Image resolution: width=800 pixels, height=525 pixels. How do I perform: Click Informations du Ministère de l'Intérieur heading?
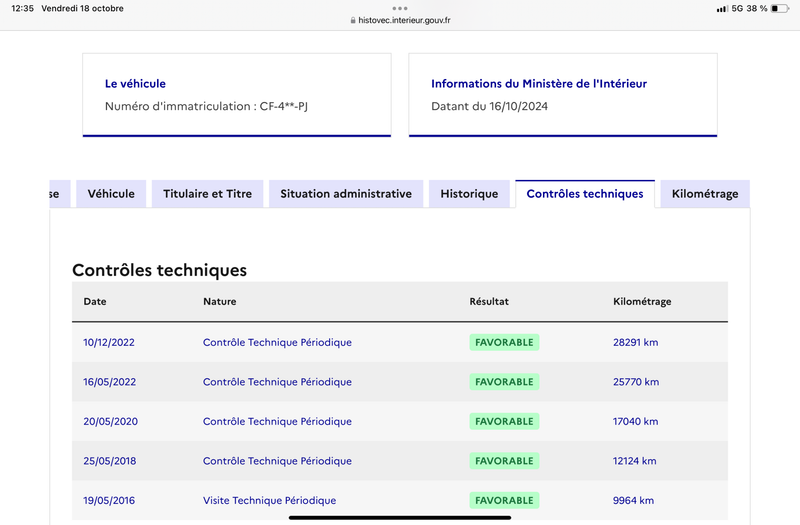coord(539,84)
